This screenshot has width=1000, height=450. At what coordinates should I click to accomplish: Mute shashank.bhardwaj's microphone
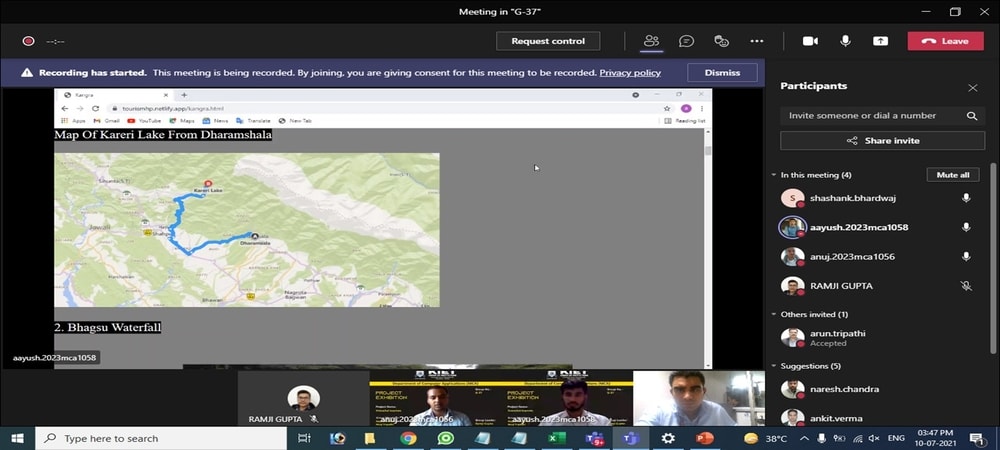pos(966,198)
